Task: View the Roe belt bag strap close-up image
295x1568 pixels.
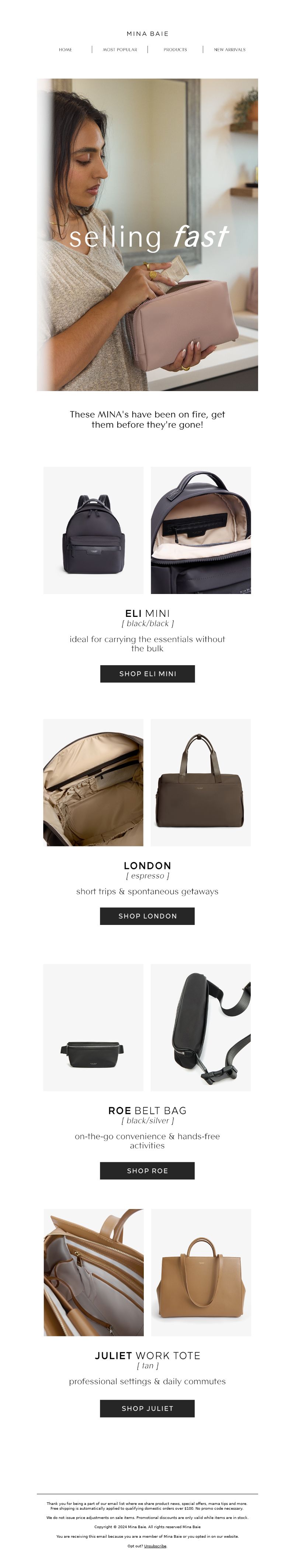Action: 201,1028
